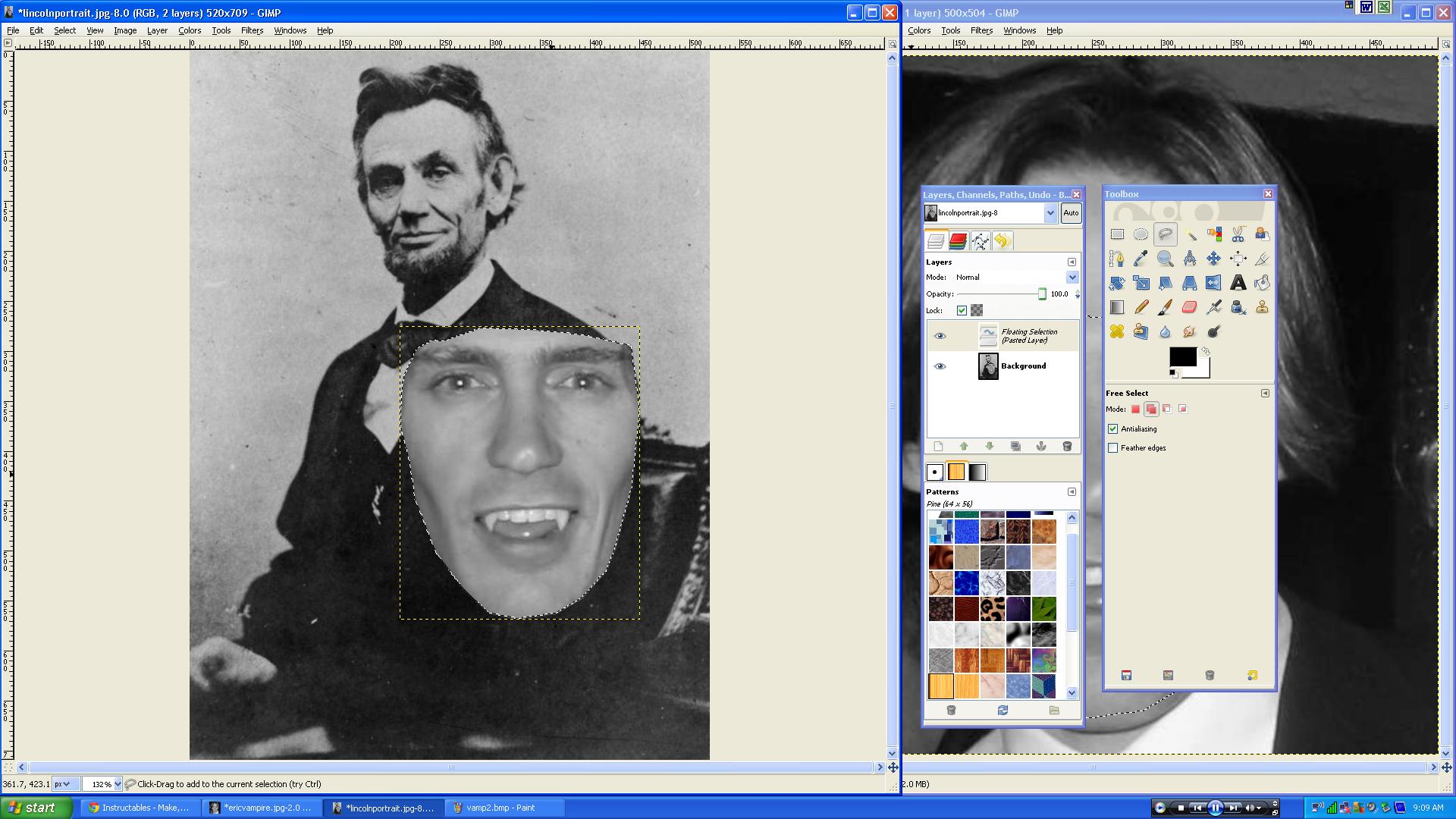The height and width of the screenshot is (819, 1456).
Task: Select the Scissors Select tool
Action: click(1238, 234)
